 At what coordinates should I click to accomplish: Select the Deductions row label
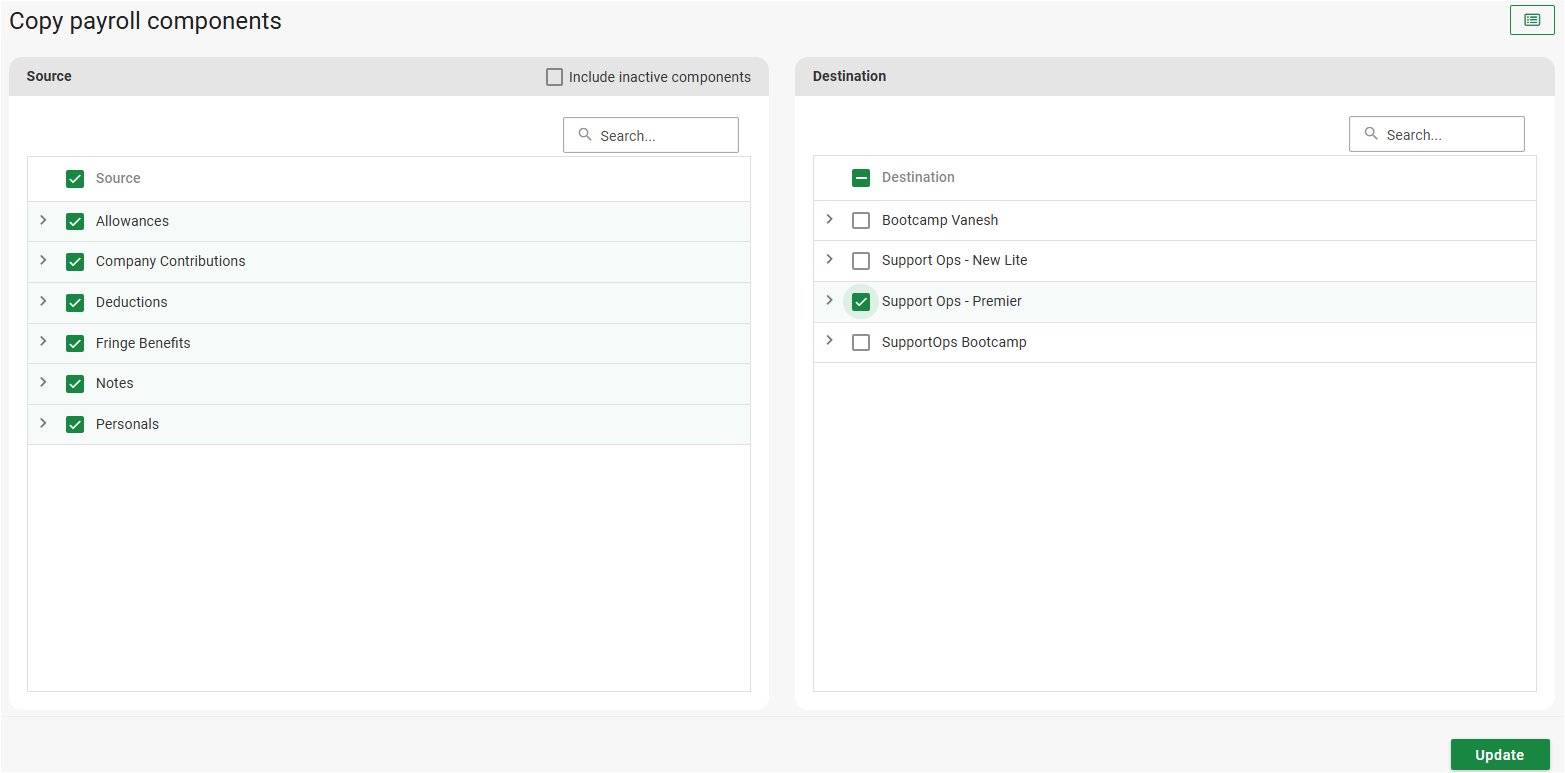pos(132,302)
